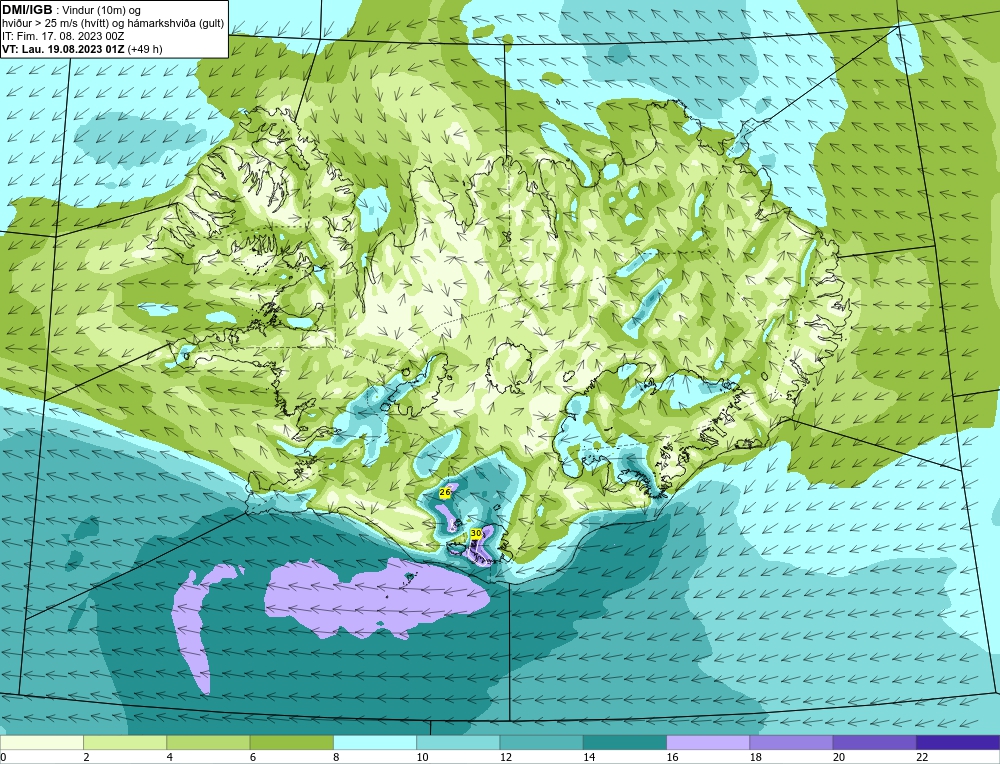Click the yellow gust label 30
This screenshot has width=1000, height=764.
pyautogui.click(x=476, y=533)
